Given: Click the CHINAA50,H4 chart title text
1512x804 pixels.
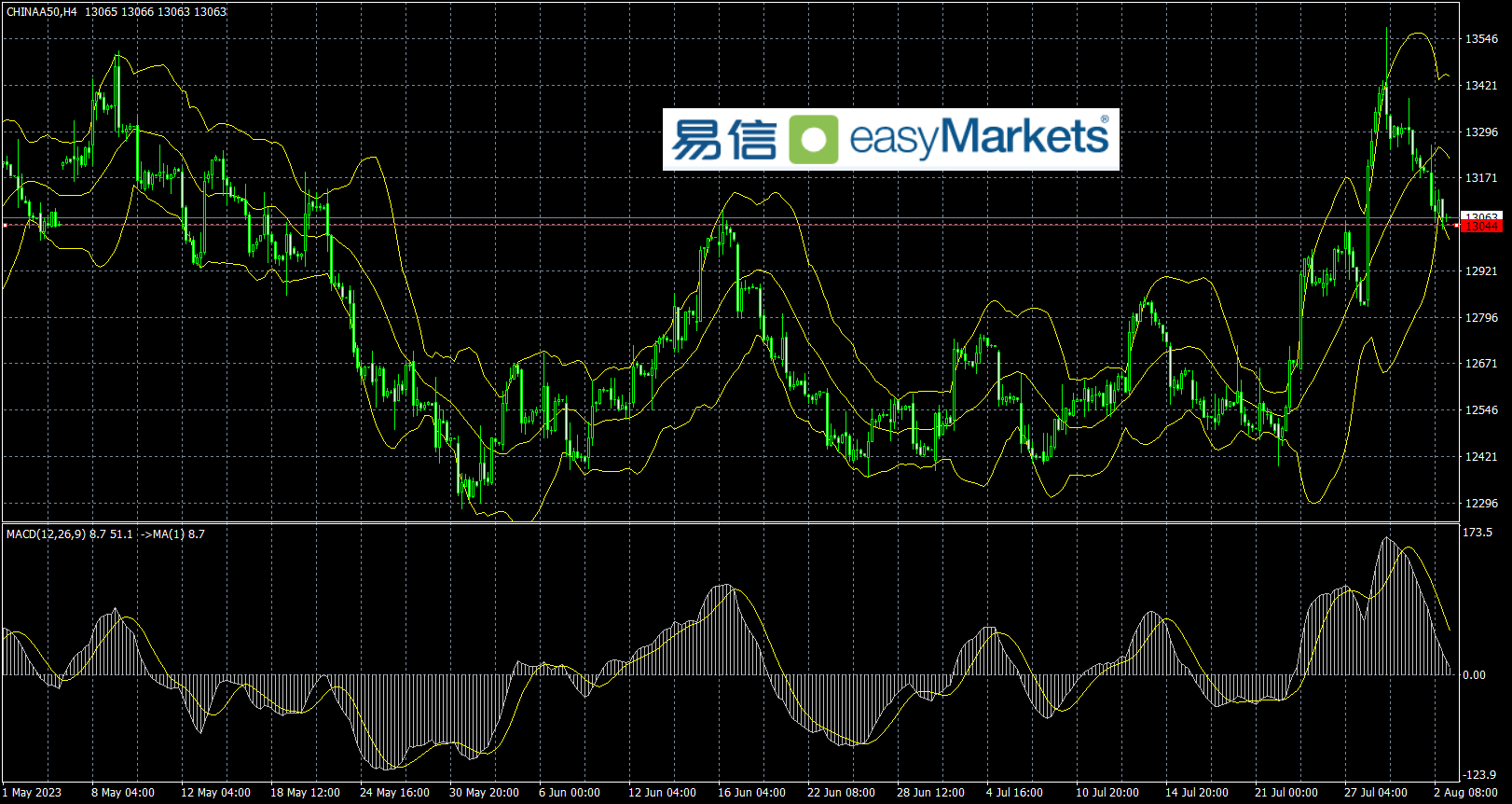Looking at the screenshot, I should (x=42, y=12).
